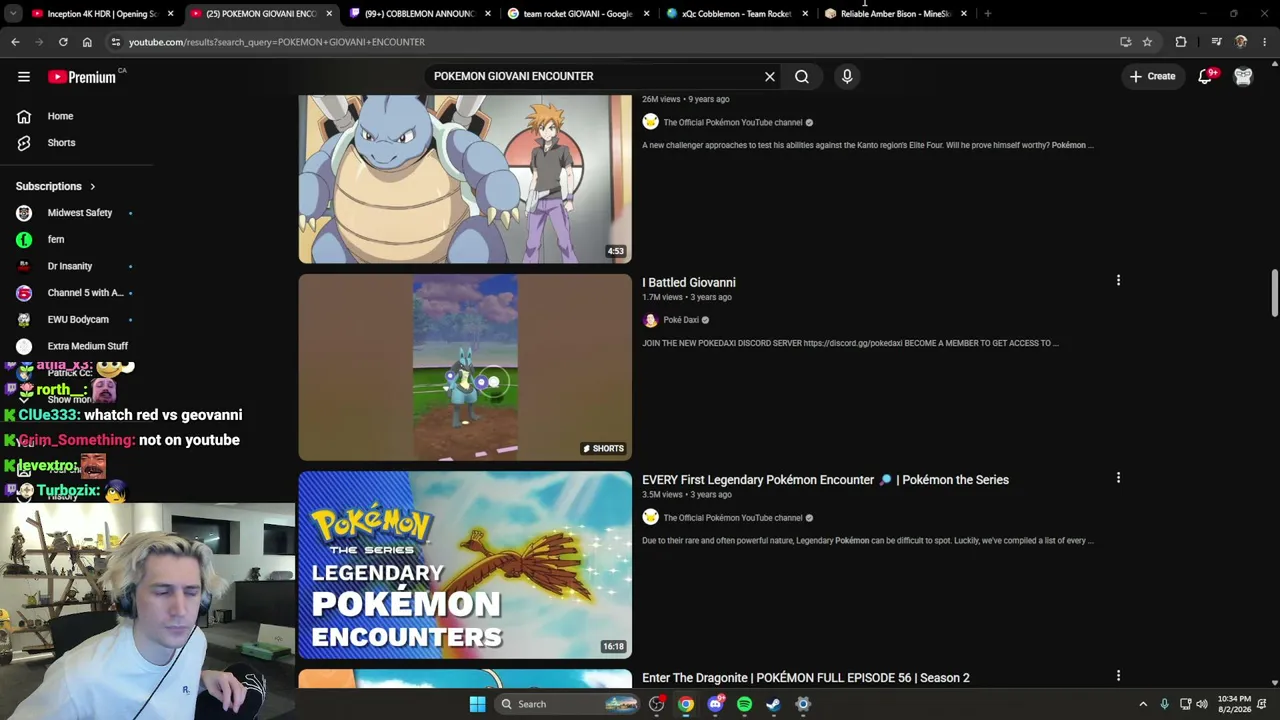The height and width of the screenshot is (720, 1280).
Task: Open more actions for I Battled Giovanni
Action: (1118, 281)
